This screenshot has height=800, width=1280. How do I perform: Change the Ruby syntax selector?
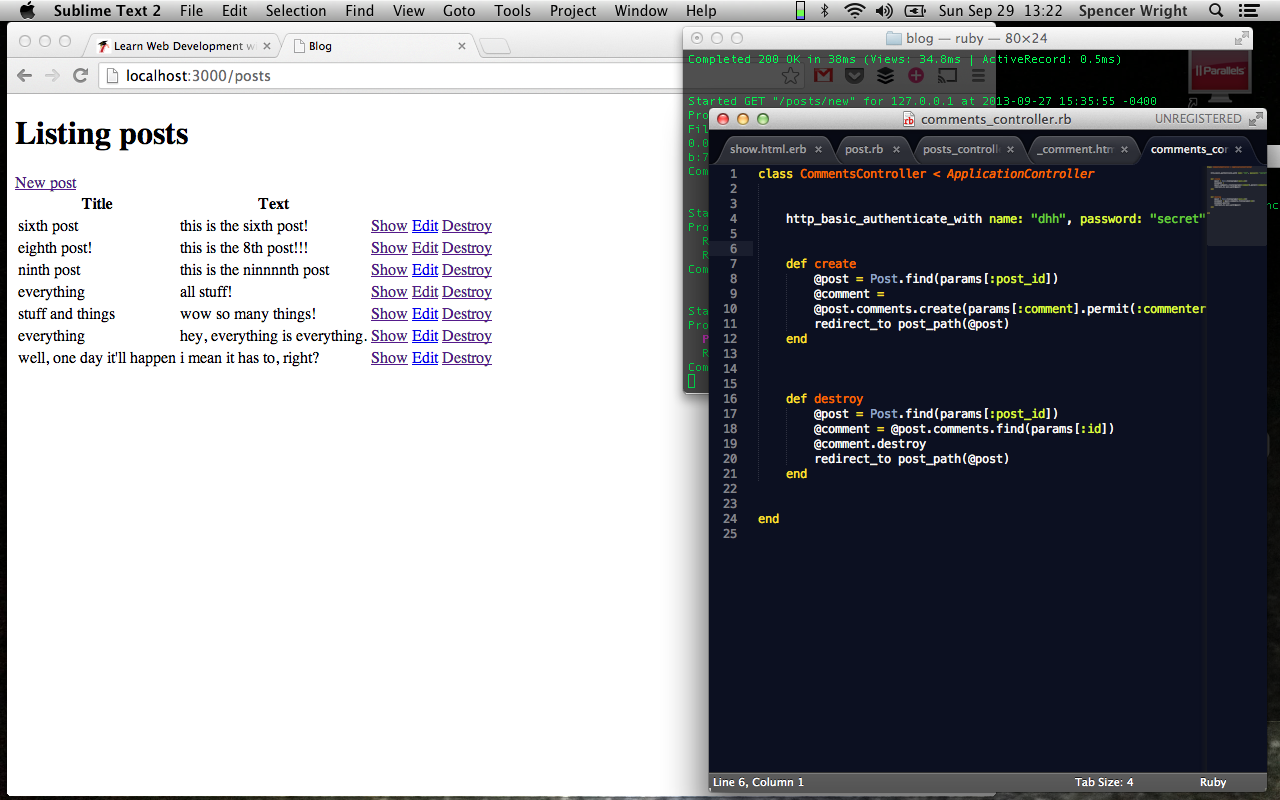pyautogui.click(x=1213, y=782)
